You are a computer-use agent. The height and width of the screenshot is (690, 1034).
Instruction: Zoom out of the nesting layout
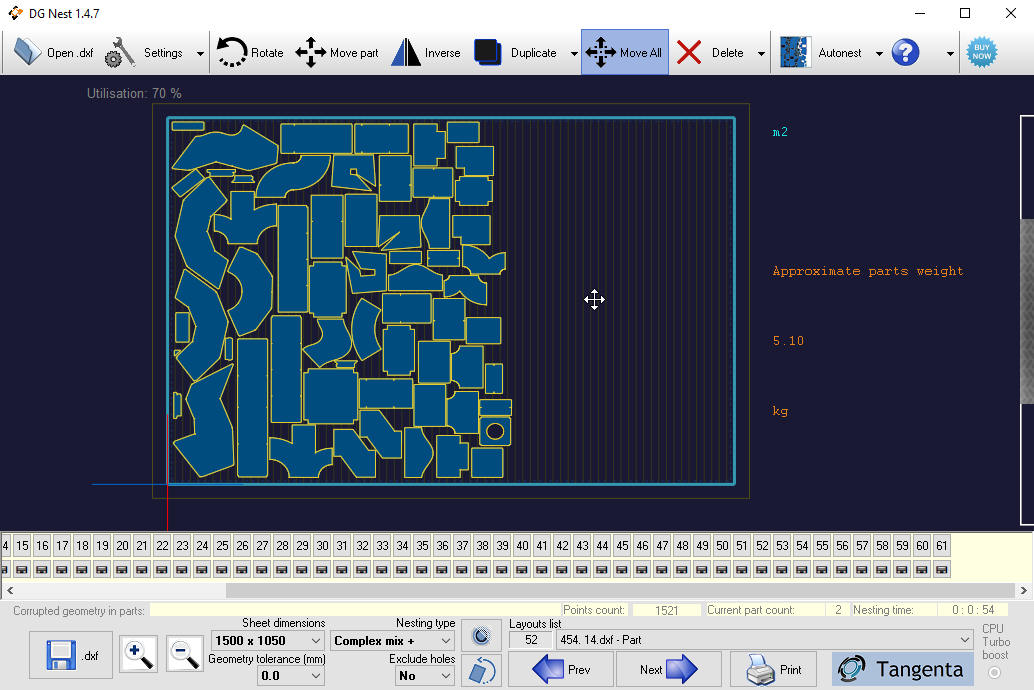click(184, 654)
